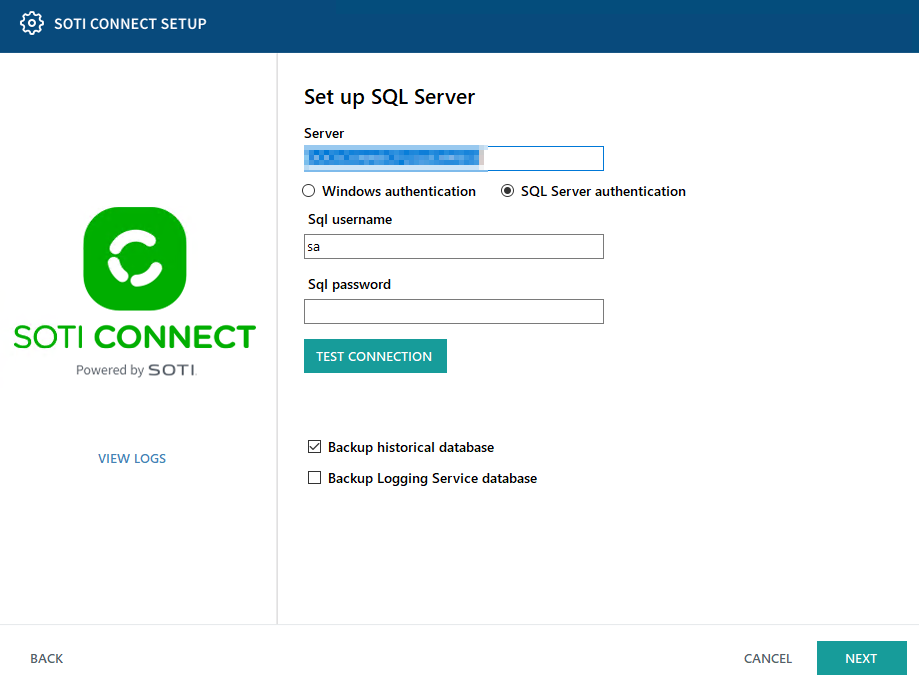Click the Set up SQL Server heading
Viewport: 919px width, 679px height.
[x=389, y=97]
